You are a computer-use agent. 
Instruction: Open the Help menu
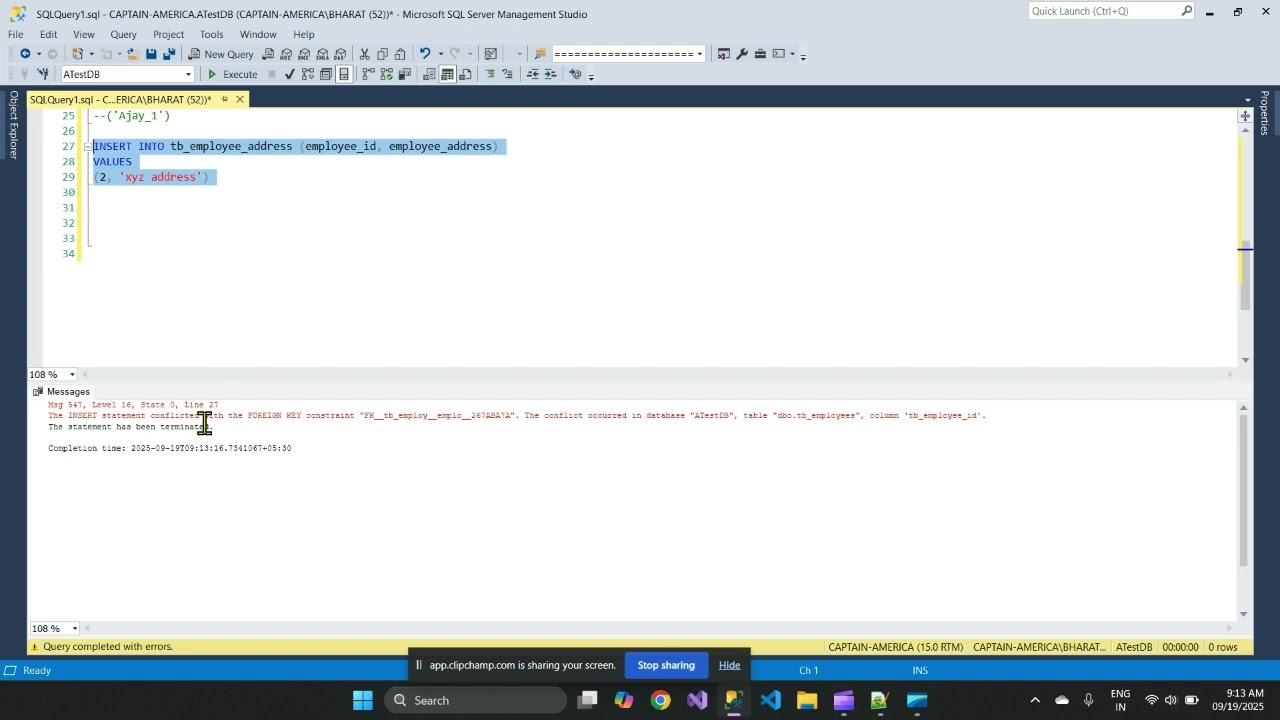(304, 34)
